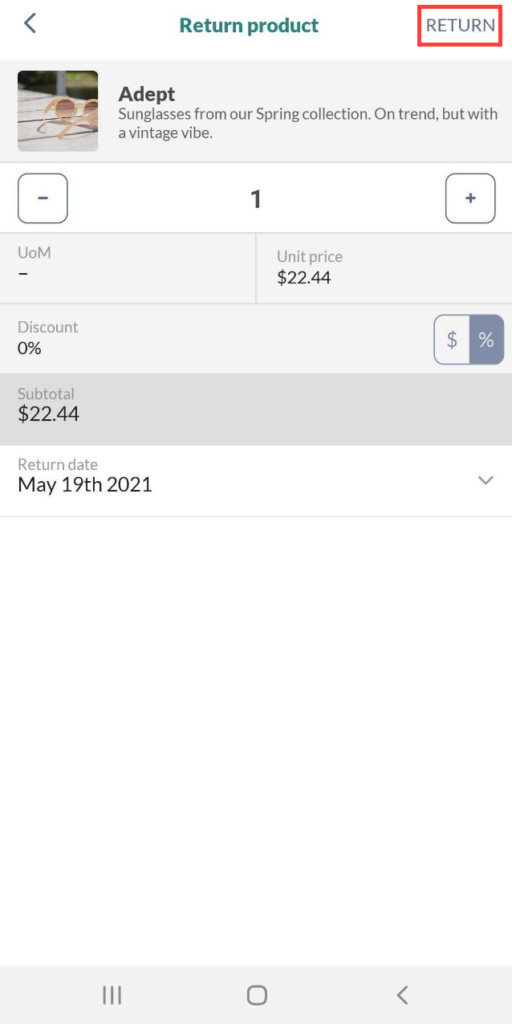
Task: Open Android recent apps icon
Action: coord(112,995)
